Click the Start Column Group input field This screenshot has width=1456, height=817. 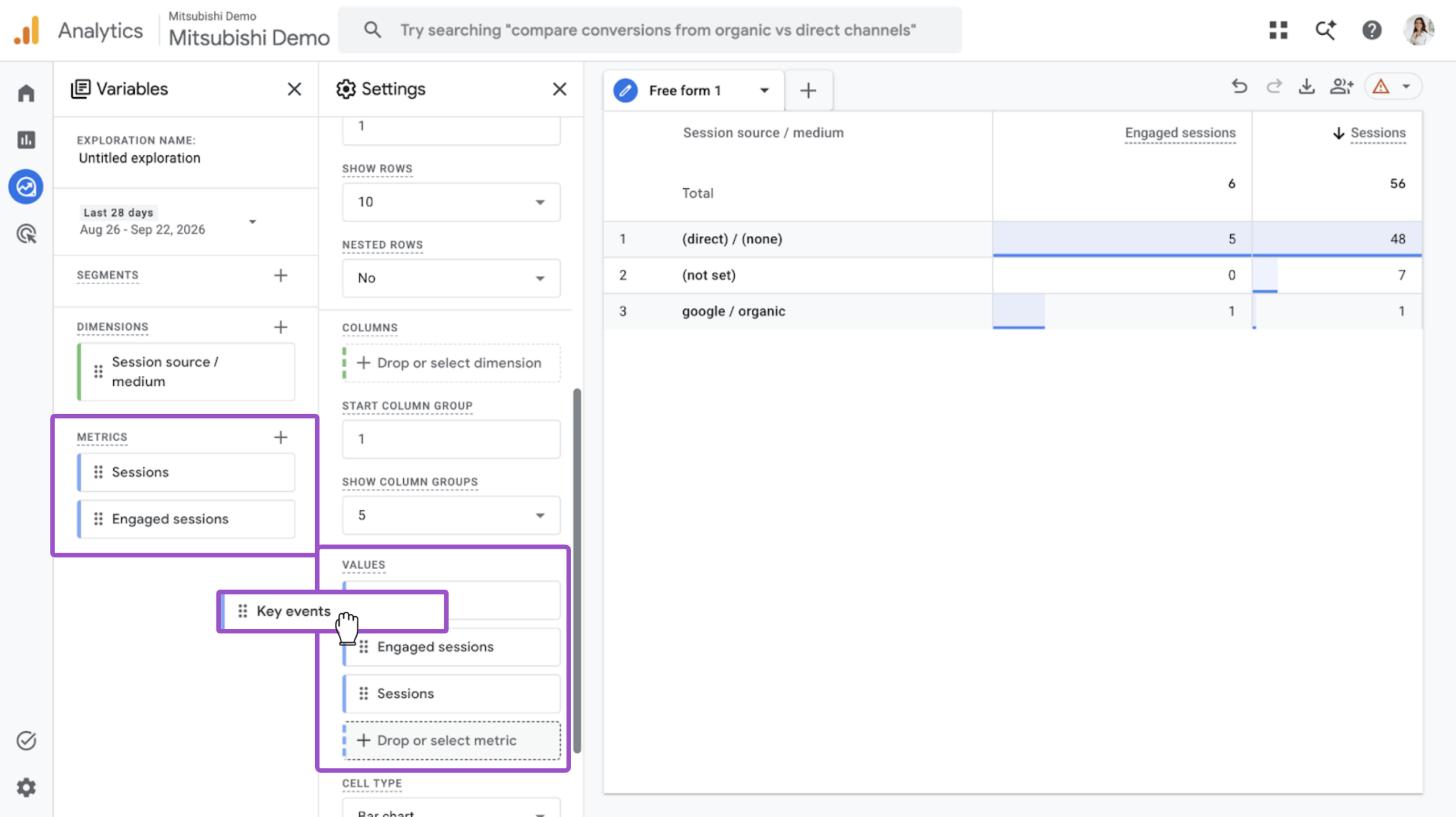(451, 439)
